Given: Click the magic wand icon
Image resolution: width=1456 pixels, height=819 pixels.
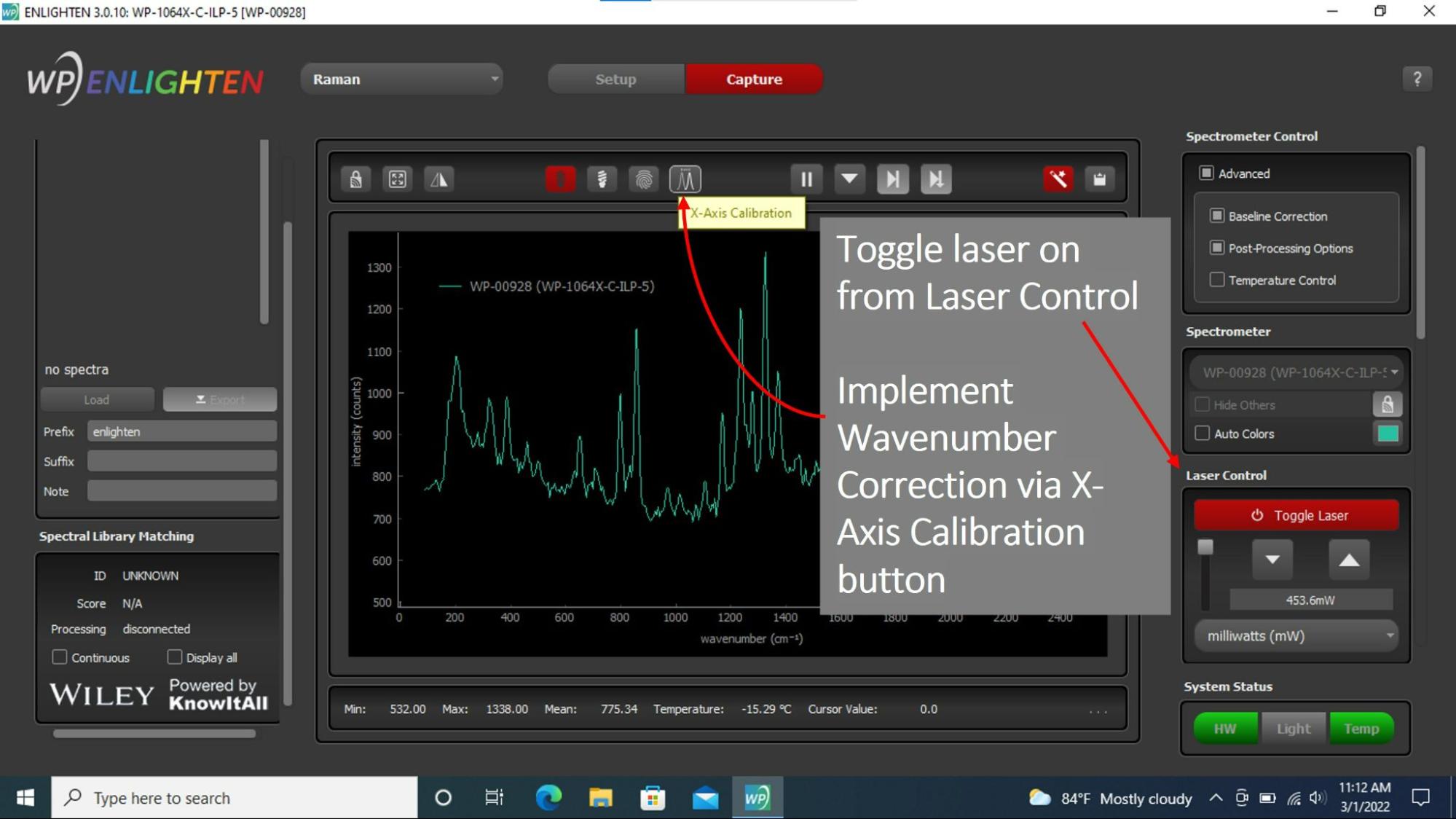Looking at the screenshot, I should click(x=1058, y=179).
